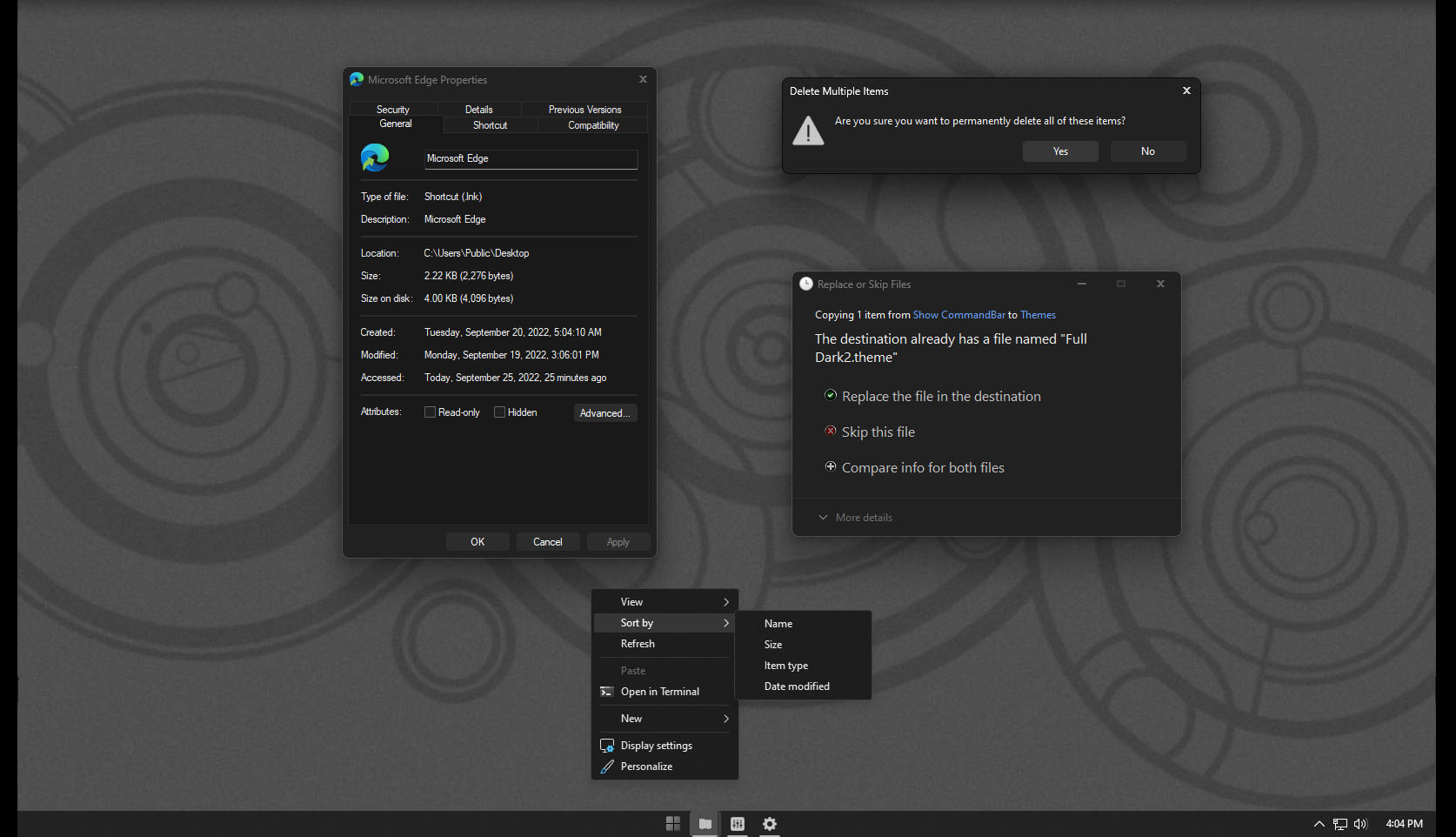Sort items by Date modified
The image size is (1456, 837).
[x=797, y=686]
